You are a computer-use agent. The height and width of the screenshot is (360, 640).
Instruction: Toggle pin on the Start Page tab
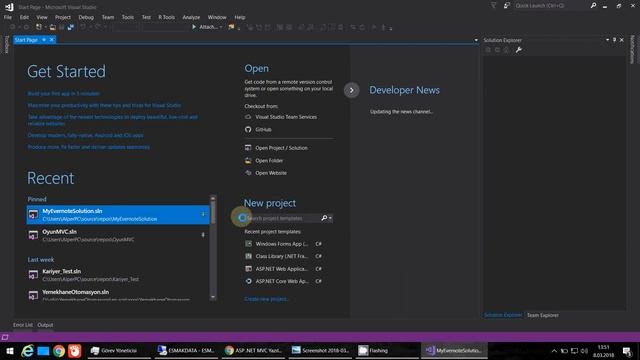click(44, 40)
